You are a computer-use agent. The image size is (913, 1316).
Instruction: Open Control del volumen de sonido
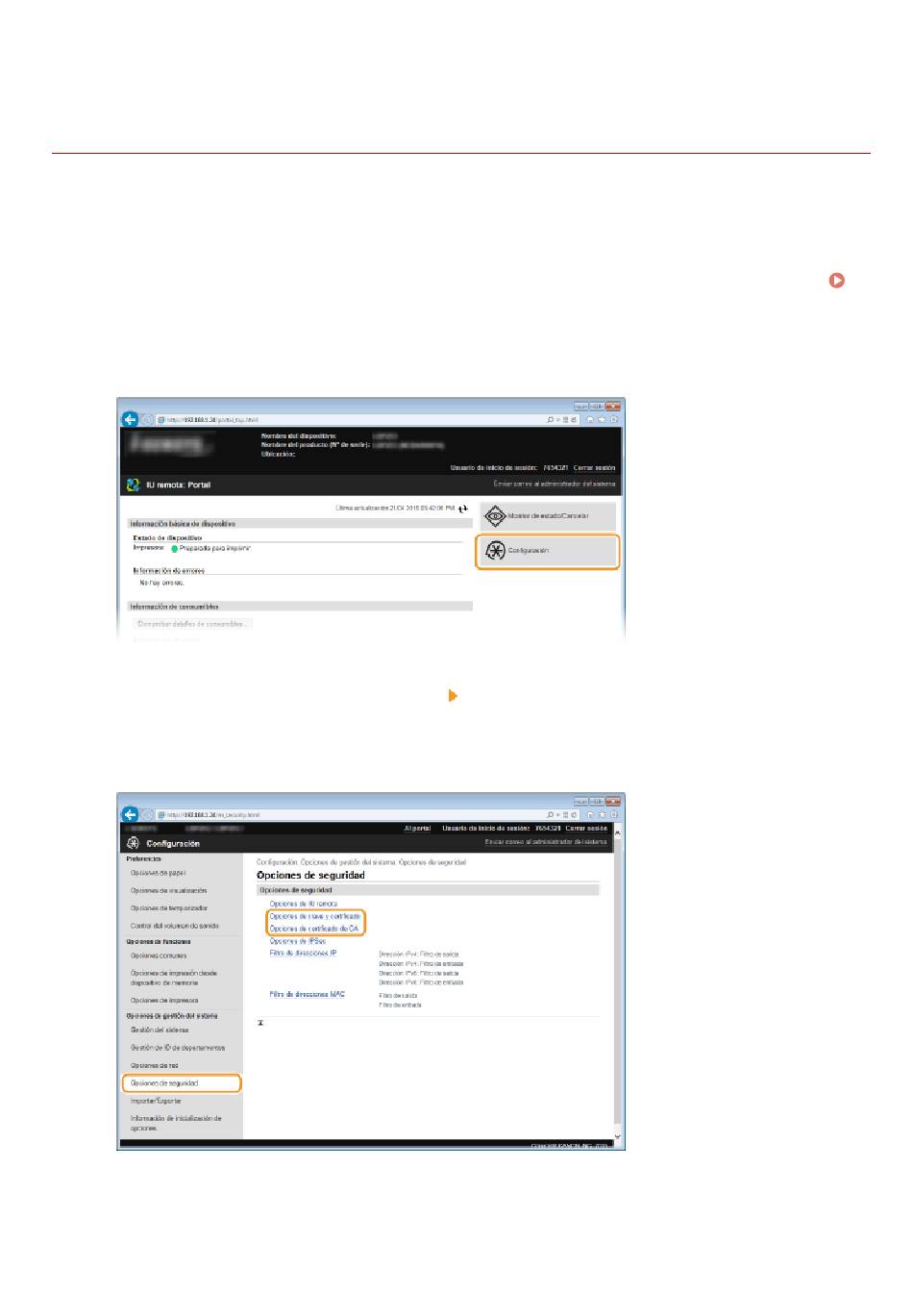point(175,926)
